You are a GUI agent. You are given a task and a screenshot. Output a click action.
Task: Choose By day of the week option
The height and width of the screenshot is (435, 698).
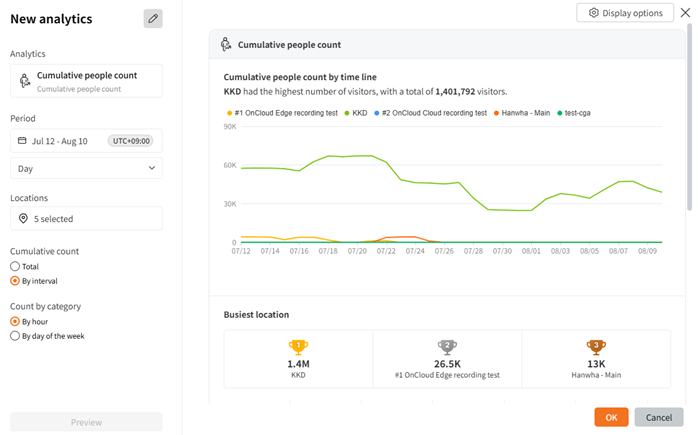coord(15,336)
